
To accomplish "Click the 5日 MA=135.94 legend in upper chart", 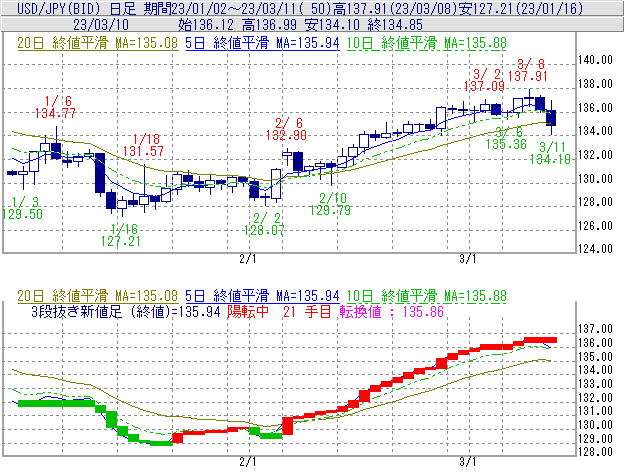I will pyautogui.click(x=261, y=44).
